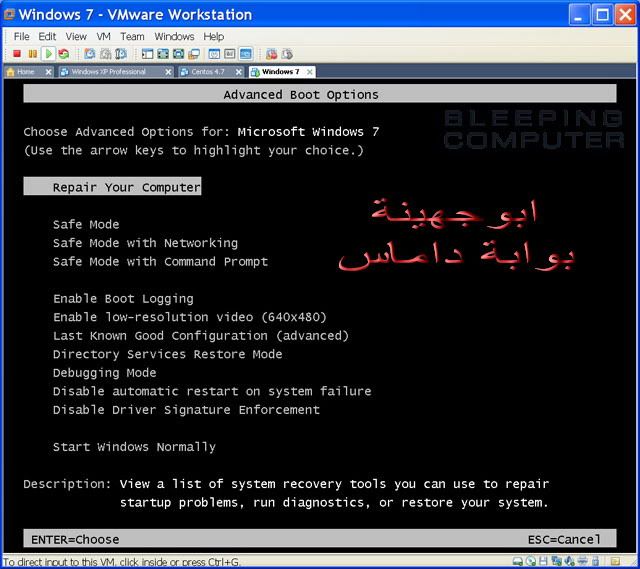
Task: Open the Help menu
Action: coord(214,36)
